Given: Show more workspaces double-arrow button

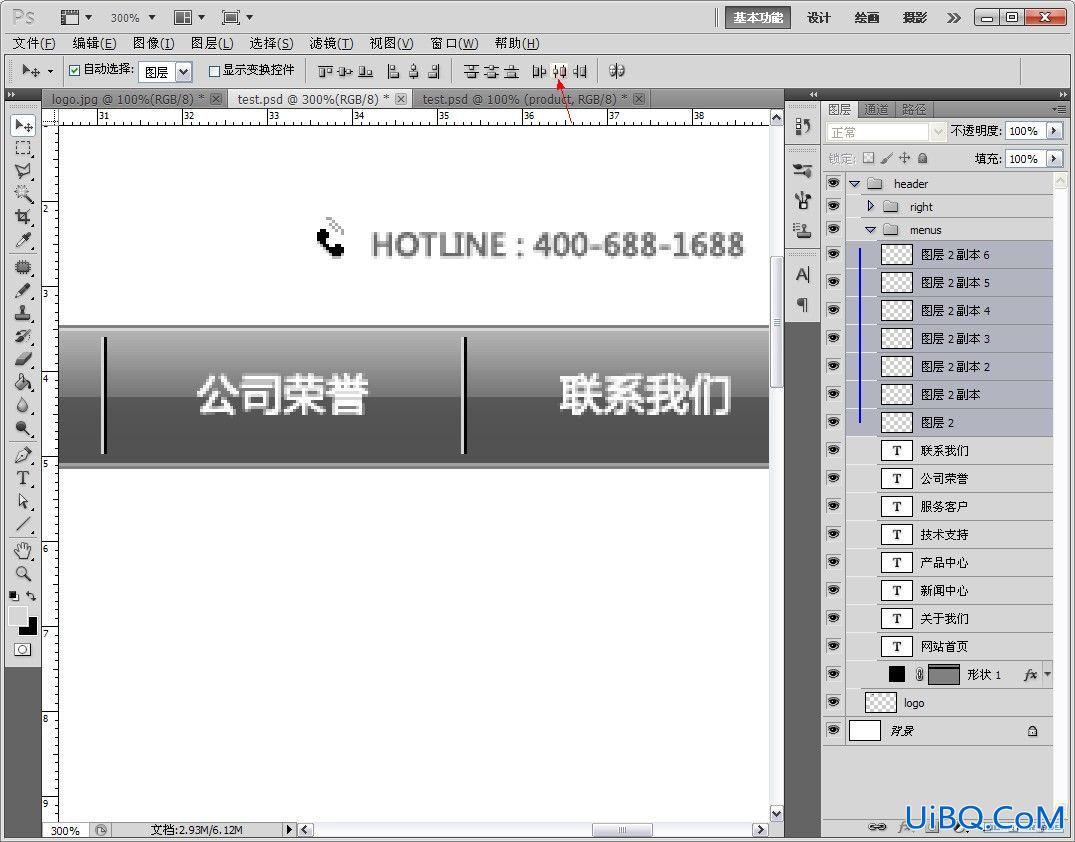Looking at the screenshot, I should point(953,18).
